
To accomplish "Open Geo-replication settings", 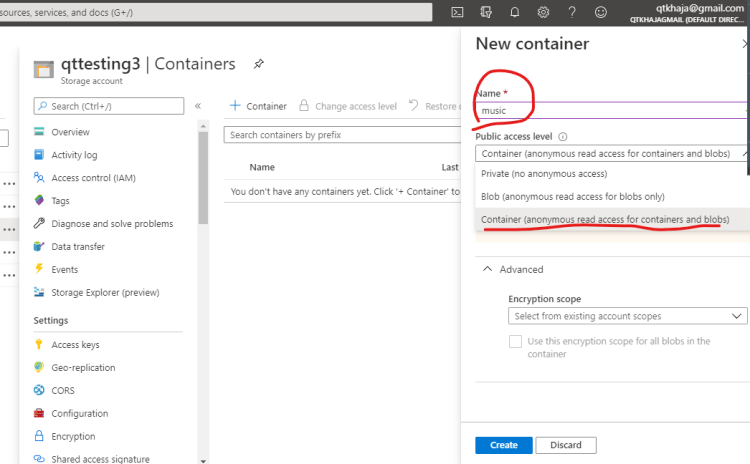I will point(83,368).
